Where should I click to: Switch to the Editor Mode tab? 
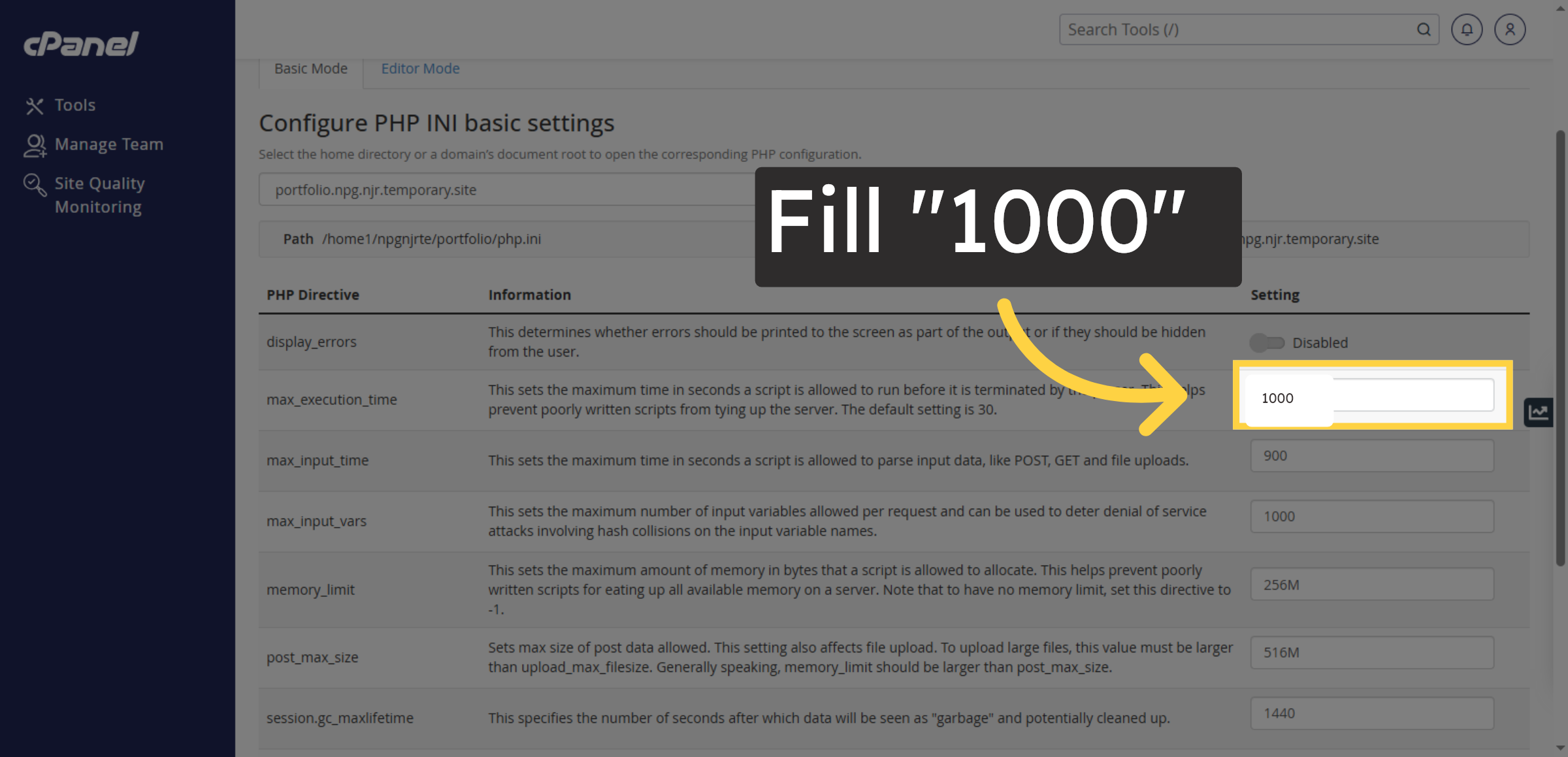420,69
